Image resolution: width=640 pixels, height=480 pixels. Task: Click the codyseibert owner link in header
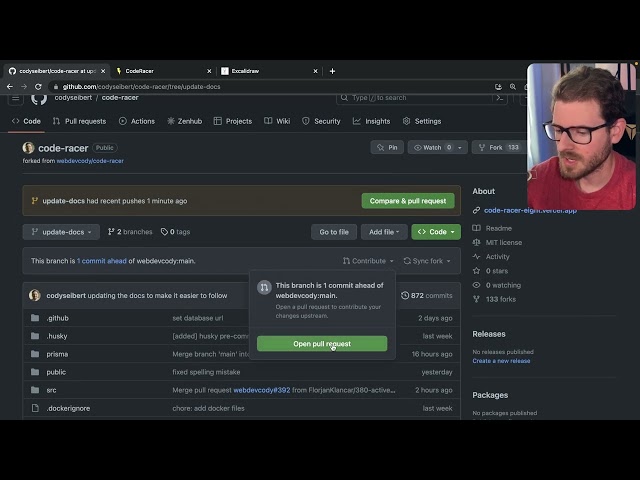73,98
